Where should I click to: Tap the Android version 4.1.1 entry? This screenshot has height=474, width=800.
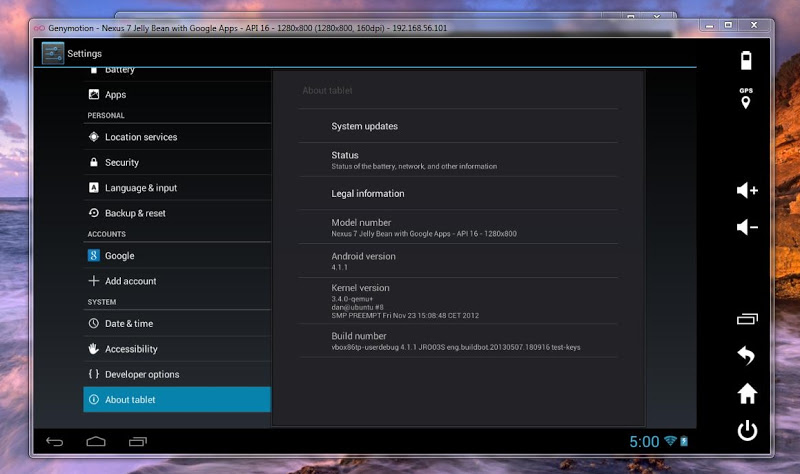click(458, 261)
